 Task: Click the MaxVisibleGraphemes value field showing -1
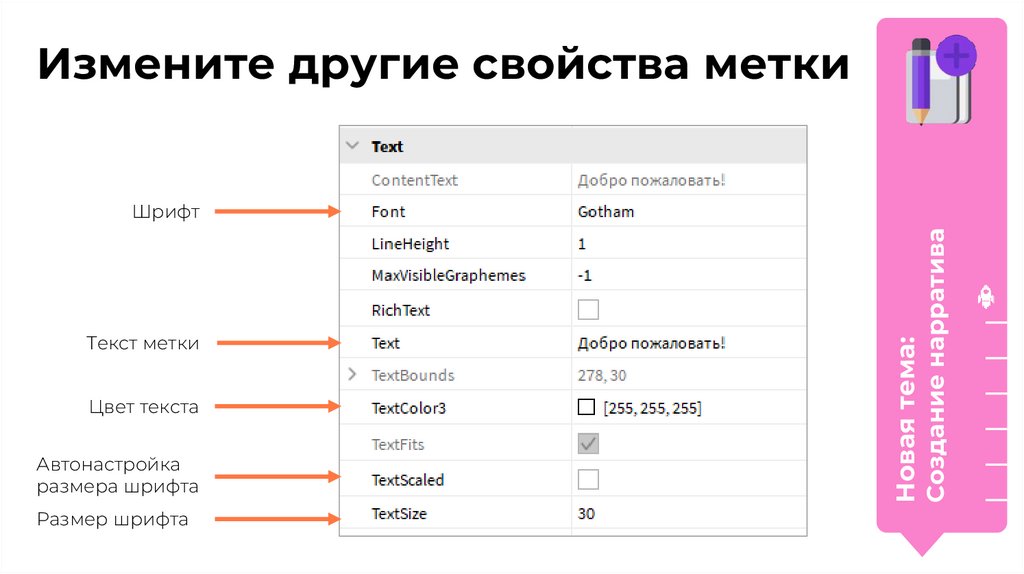[688, 275]
